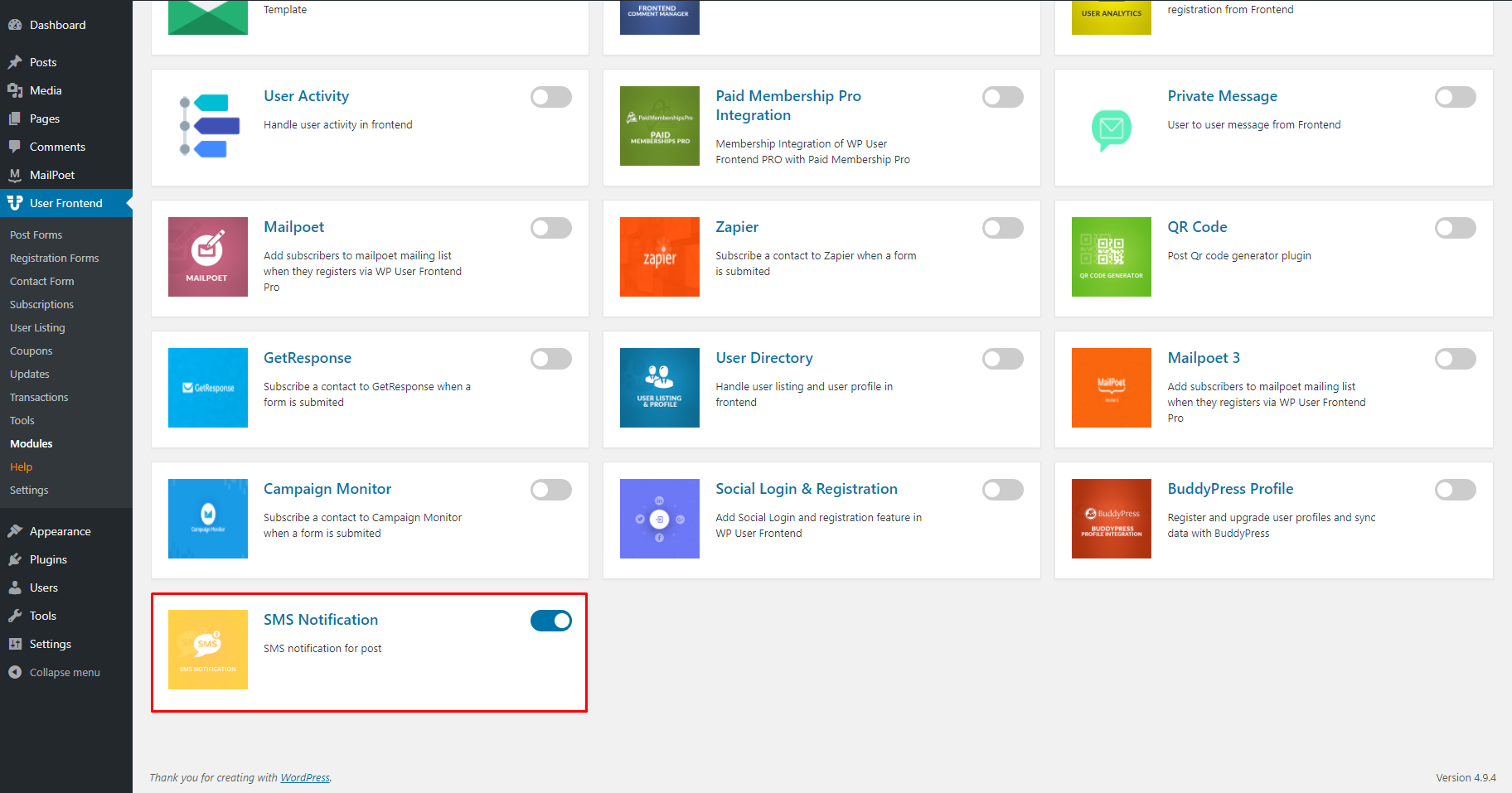Click the Media icon in sidebar
1512x793 pixels.
tap(15, 90)
